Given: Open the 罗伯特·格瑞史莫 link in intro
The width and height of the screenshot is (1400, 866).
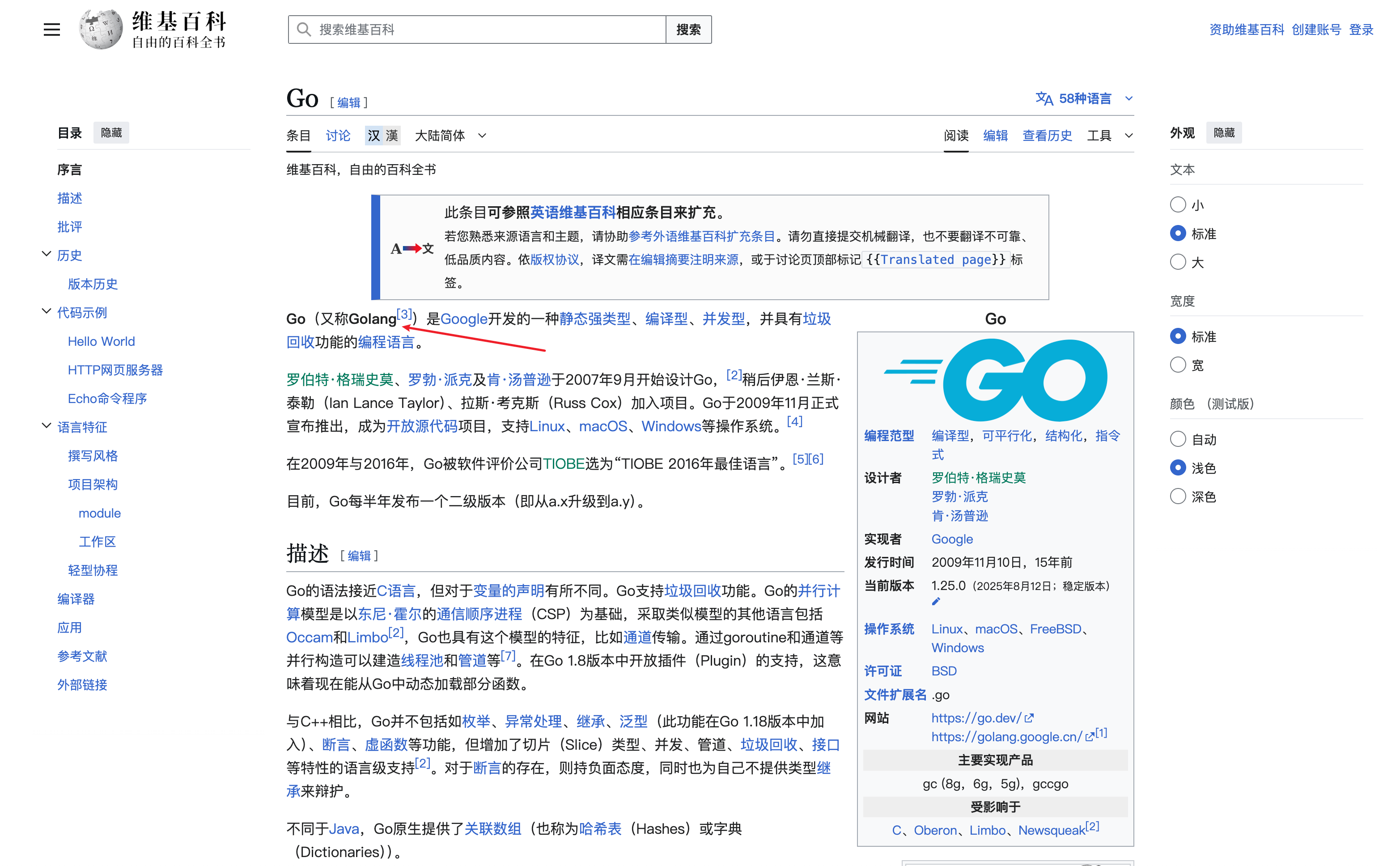Looking at the screenshot, I should [339, 380].
